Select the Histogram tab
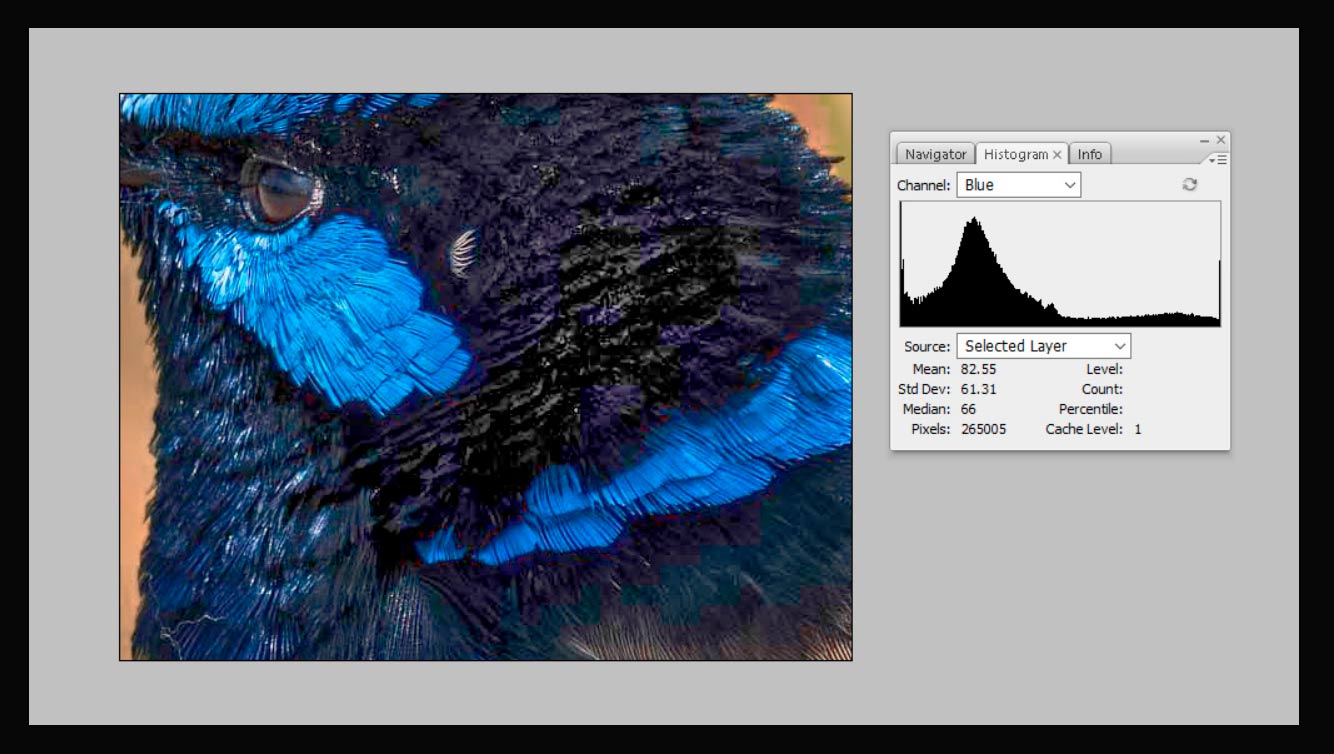The width and height of the screenshot is (1334, 754). [1015, 154]
